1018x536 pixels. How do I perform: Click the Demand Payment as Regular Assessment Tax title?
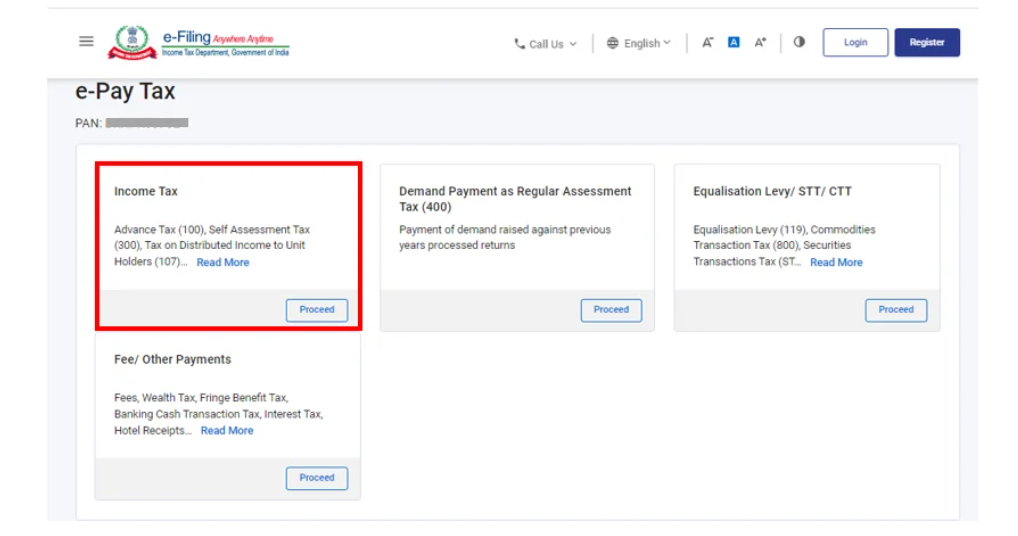click(515, 199)
